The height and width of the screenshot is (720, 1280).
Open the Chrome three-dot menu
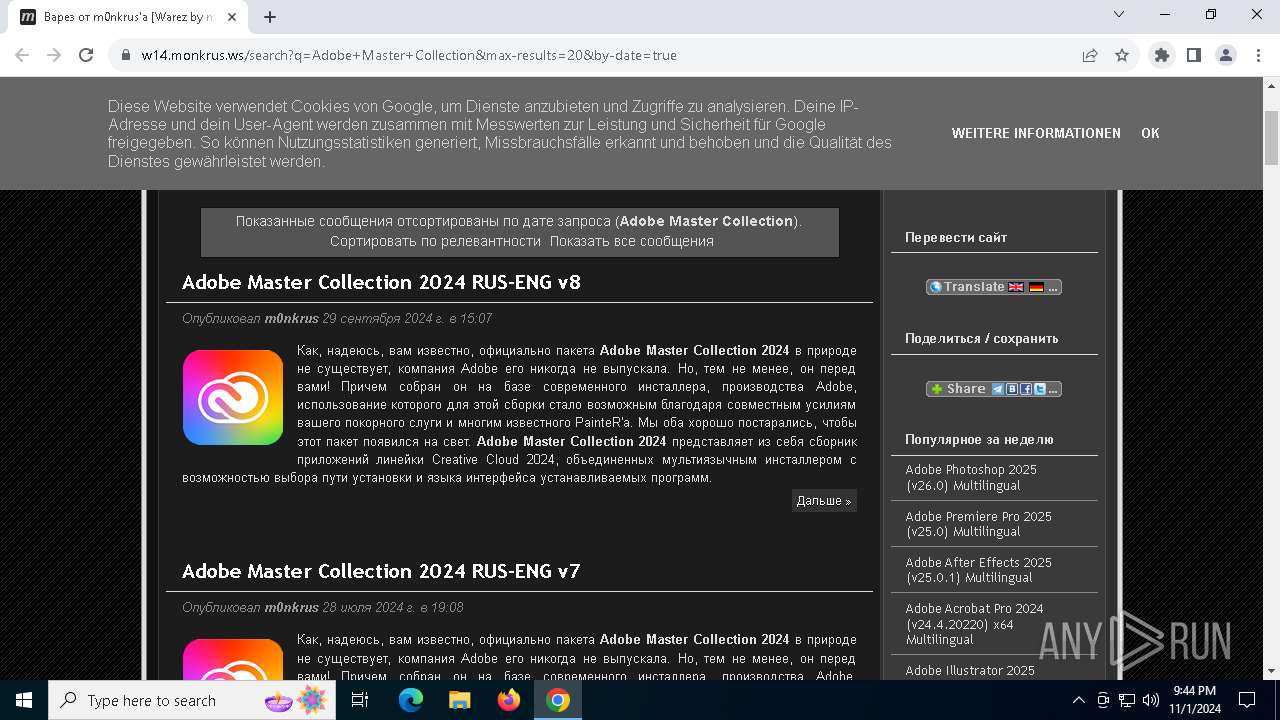pos(1257,55)
